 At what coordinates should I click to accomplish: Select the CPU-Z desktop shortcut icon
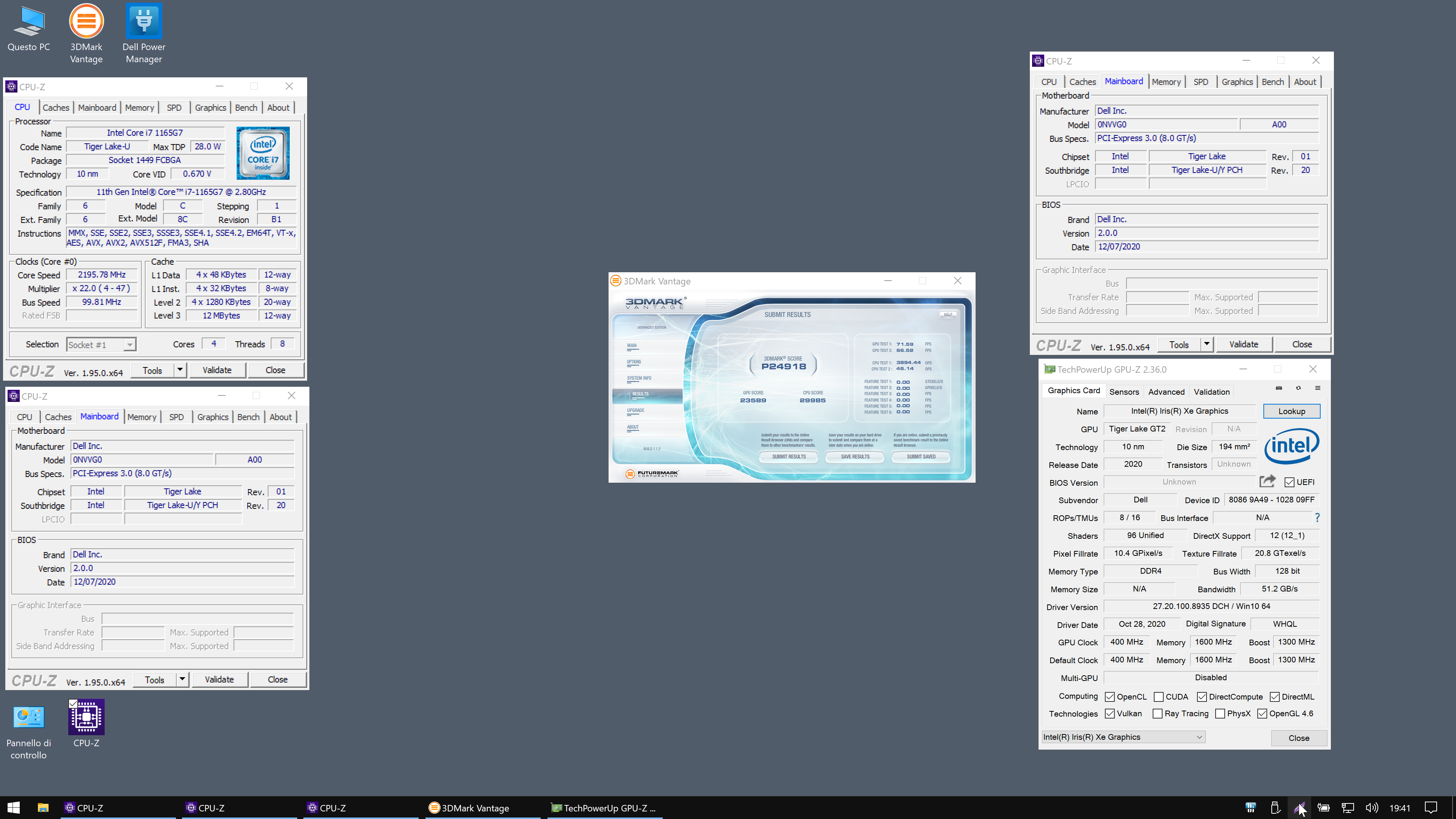click(x=86, y=724)
